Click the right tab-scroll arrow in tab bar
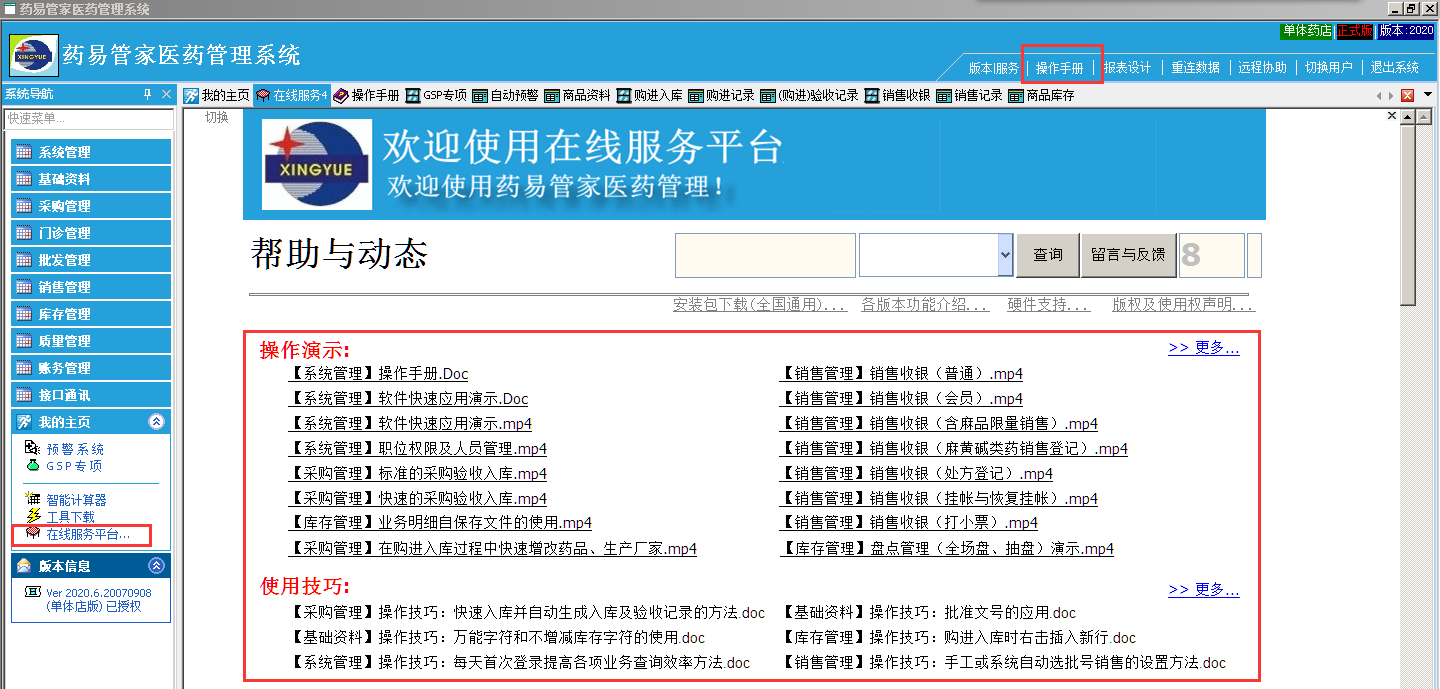 point(1390,96)
